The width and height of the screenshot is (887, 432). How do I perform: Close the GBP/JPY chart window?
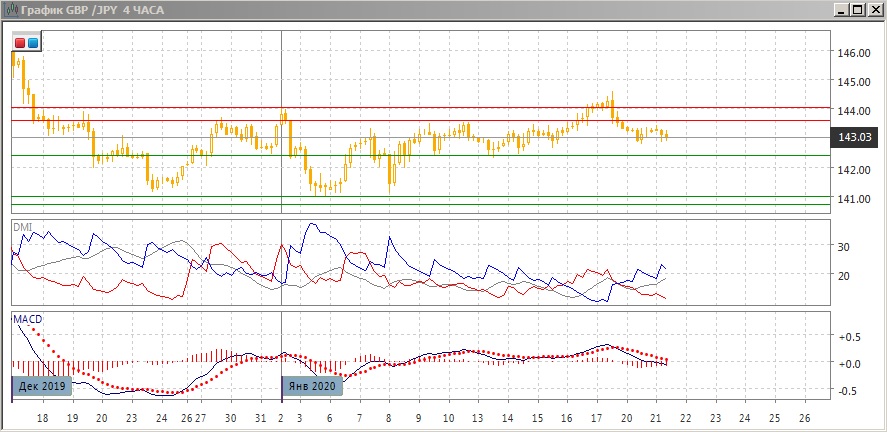874,10
